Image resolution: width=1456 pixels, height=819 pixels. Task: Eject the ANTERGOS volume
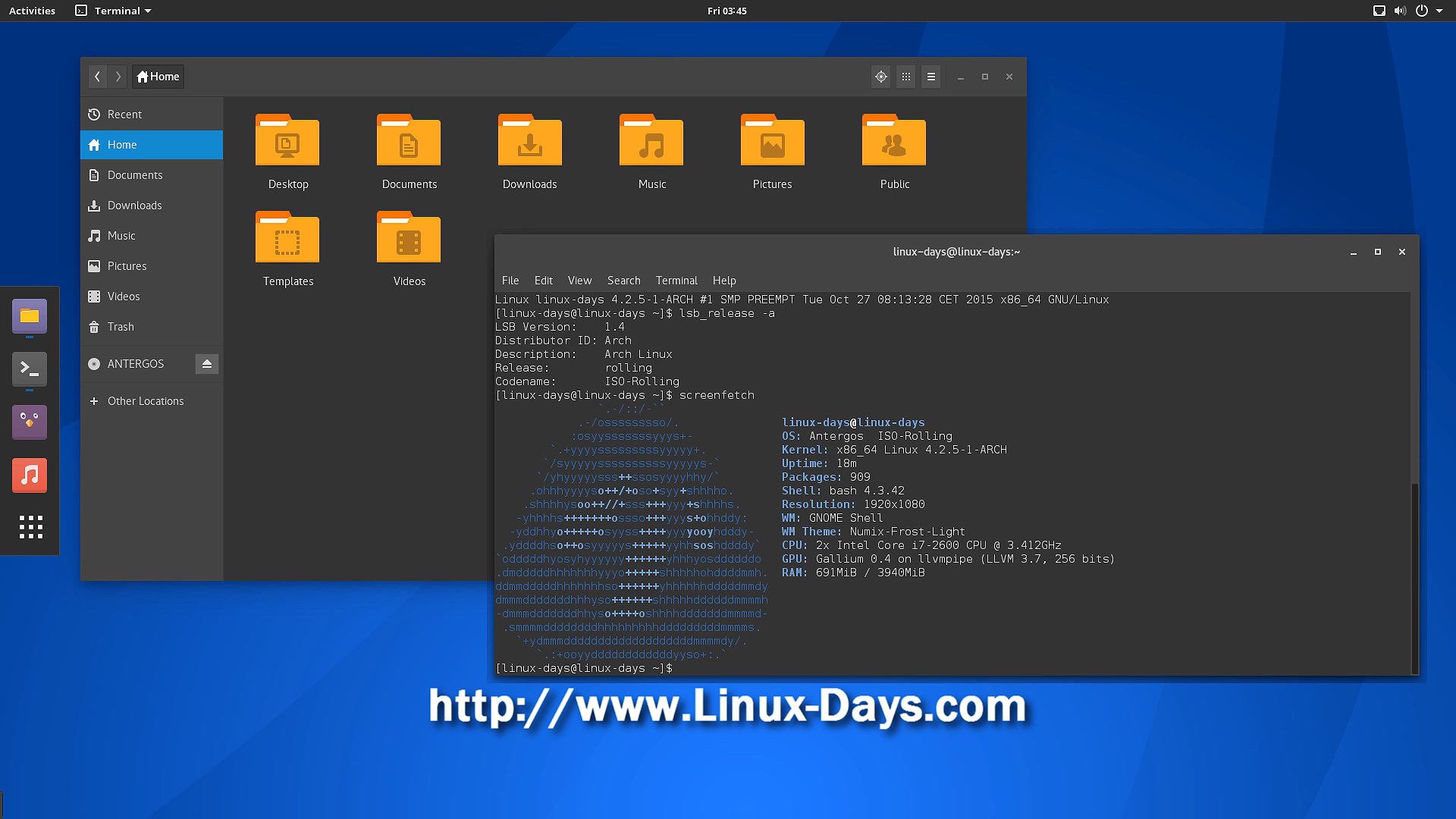207,364
